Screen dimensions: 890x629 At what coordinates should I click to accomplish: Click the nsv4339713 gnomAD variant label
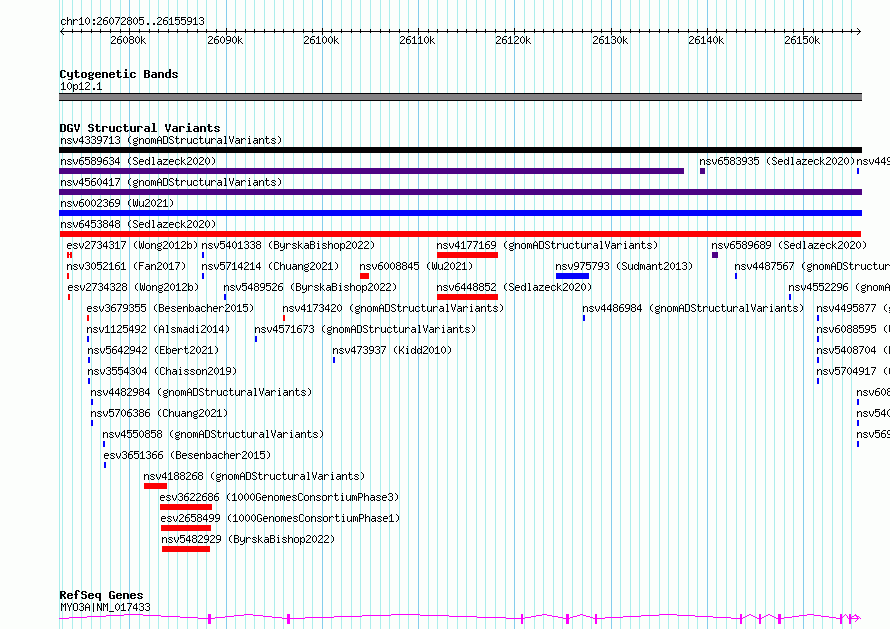[171, 140]
